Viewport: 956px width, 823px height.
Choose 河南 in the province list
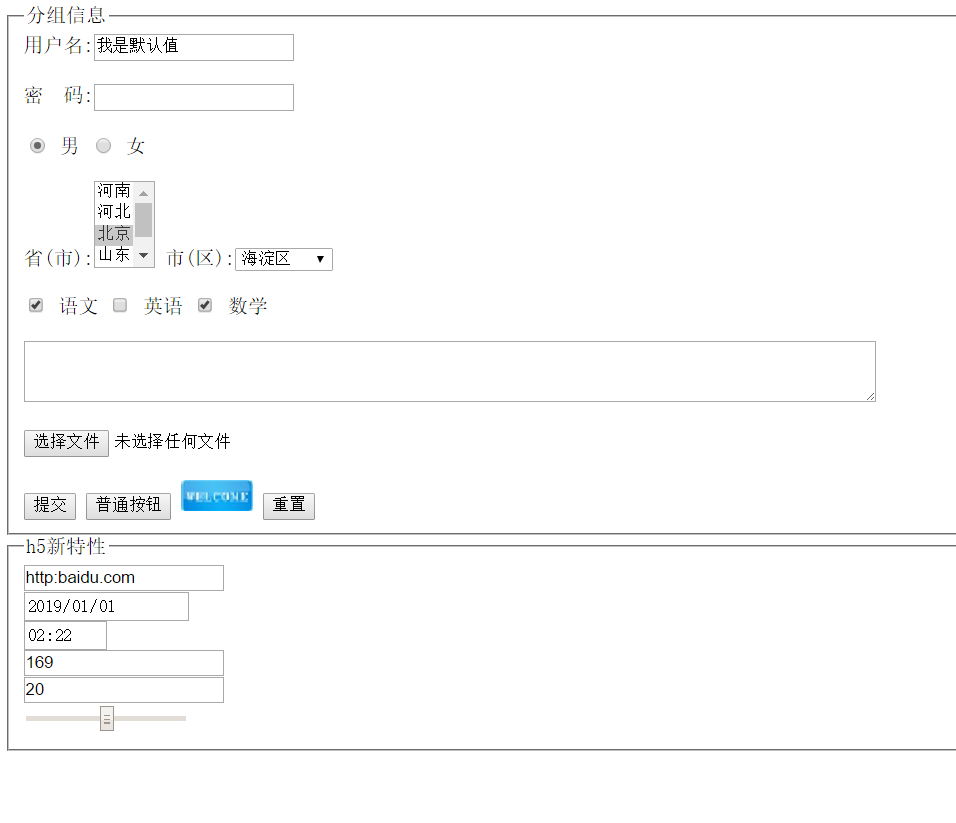tap(114, 191)
